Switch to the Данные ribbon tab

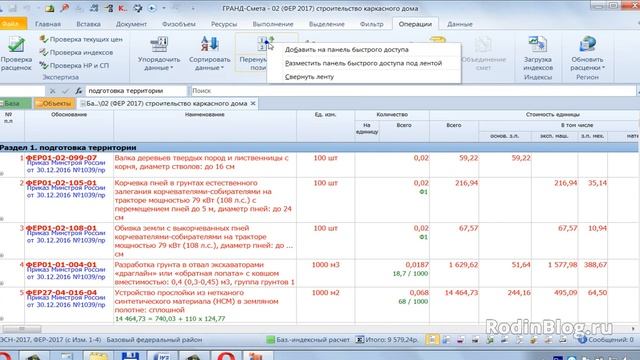(460, 24)
